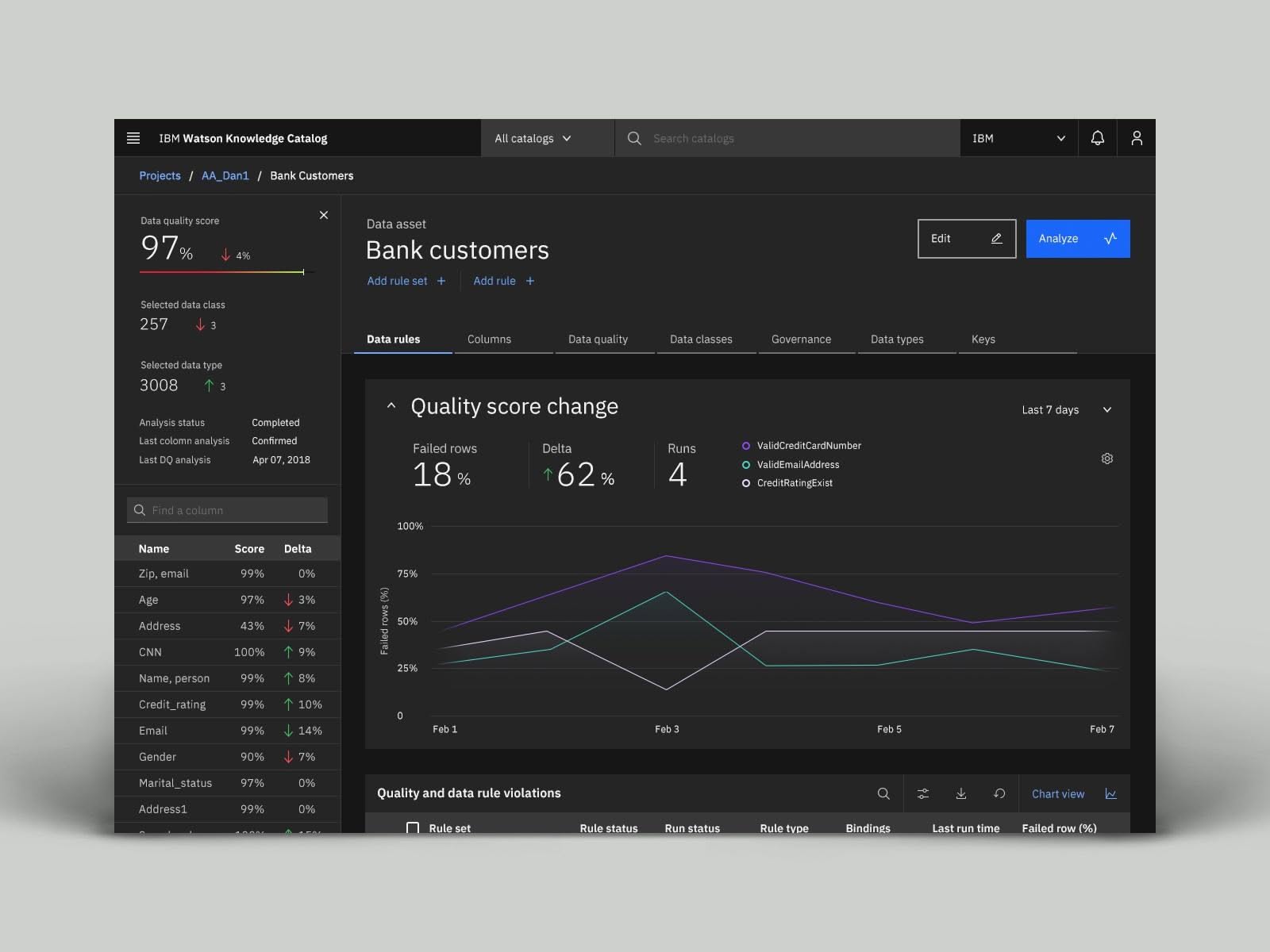Open the Governance tab
The width and height of the screenshot is (1270, 952).
(801, 339)
